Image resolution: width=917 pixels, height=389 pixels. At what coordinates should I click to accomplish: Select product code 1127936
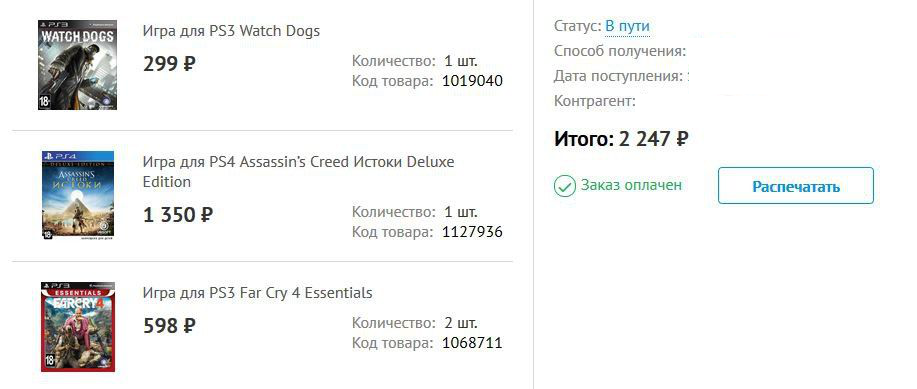(473, 232)
